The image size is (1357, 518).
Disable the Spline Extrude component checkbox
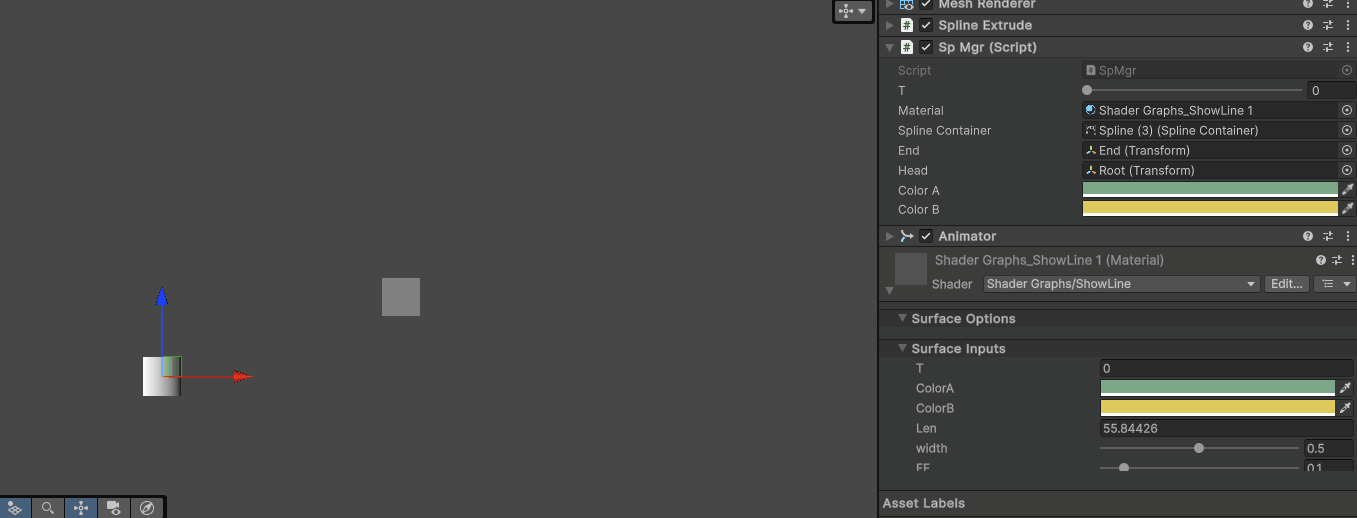(x=926, y=25)
